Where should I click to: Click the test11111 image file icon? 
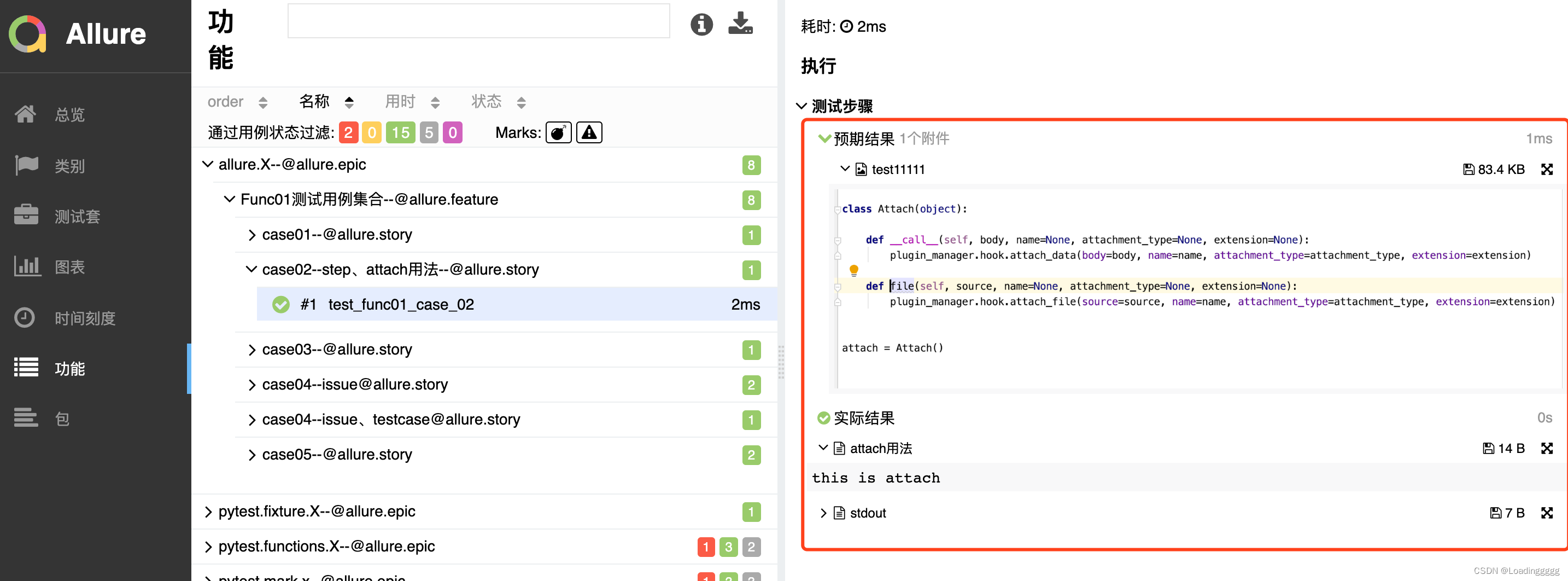click(x=861, y=169)
